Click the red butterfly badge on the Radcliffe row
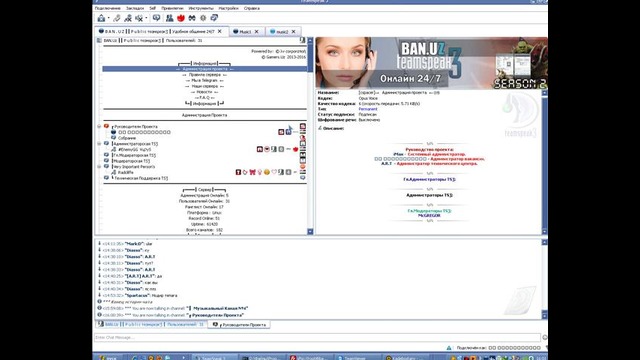This screenshot has height=360, width=640. [x=252, y=172]
